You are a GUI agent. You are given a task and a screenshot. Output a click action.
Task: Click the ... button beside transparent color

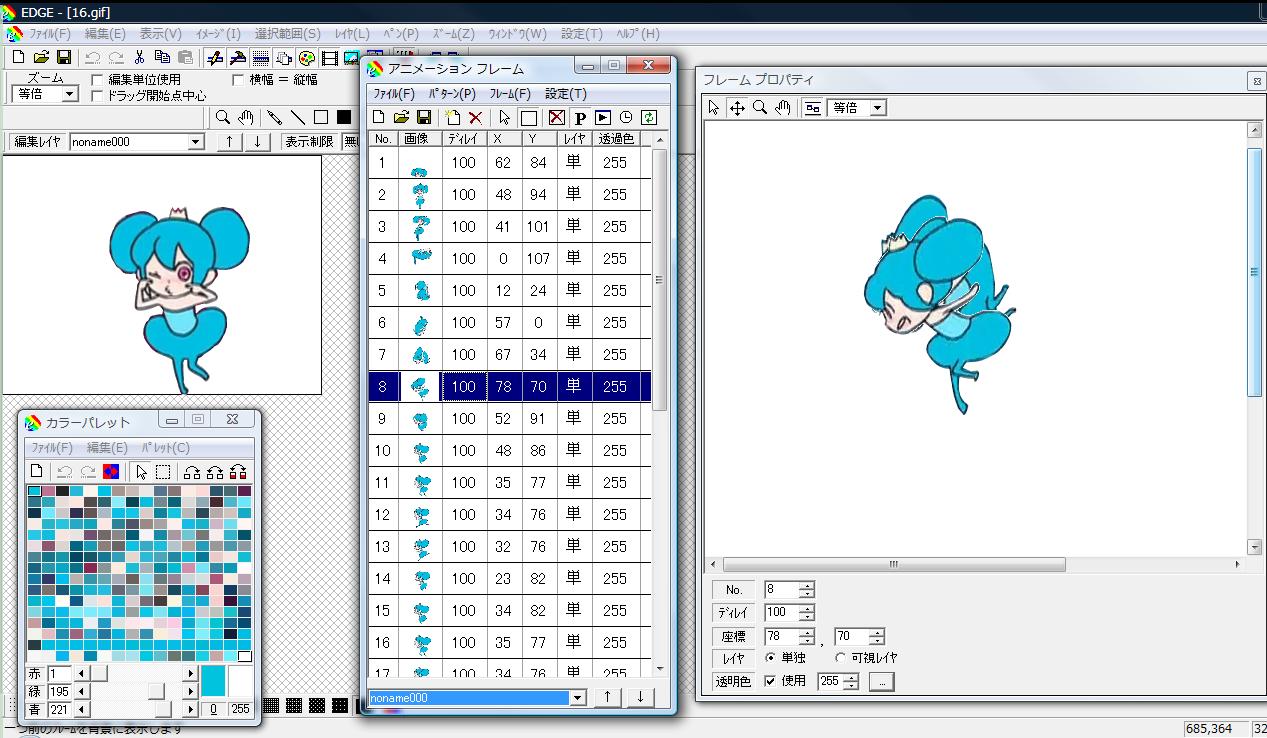point(881,682)
